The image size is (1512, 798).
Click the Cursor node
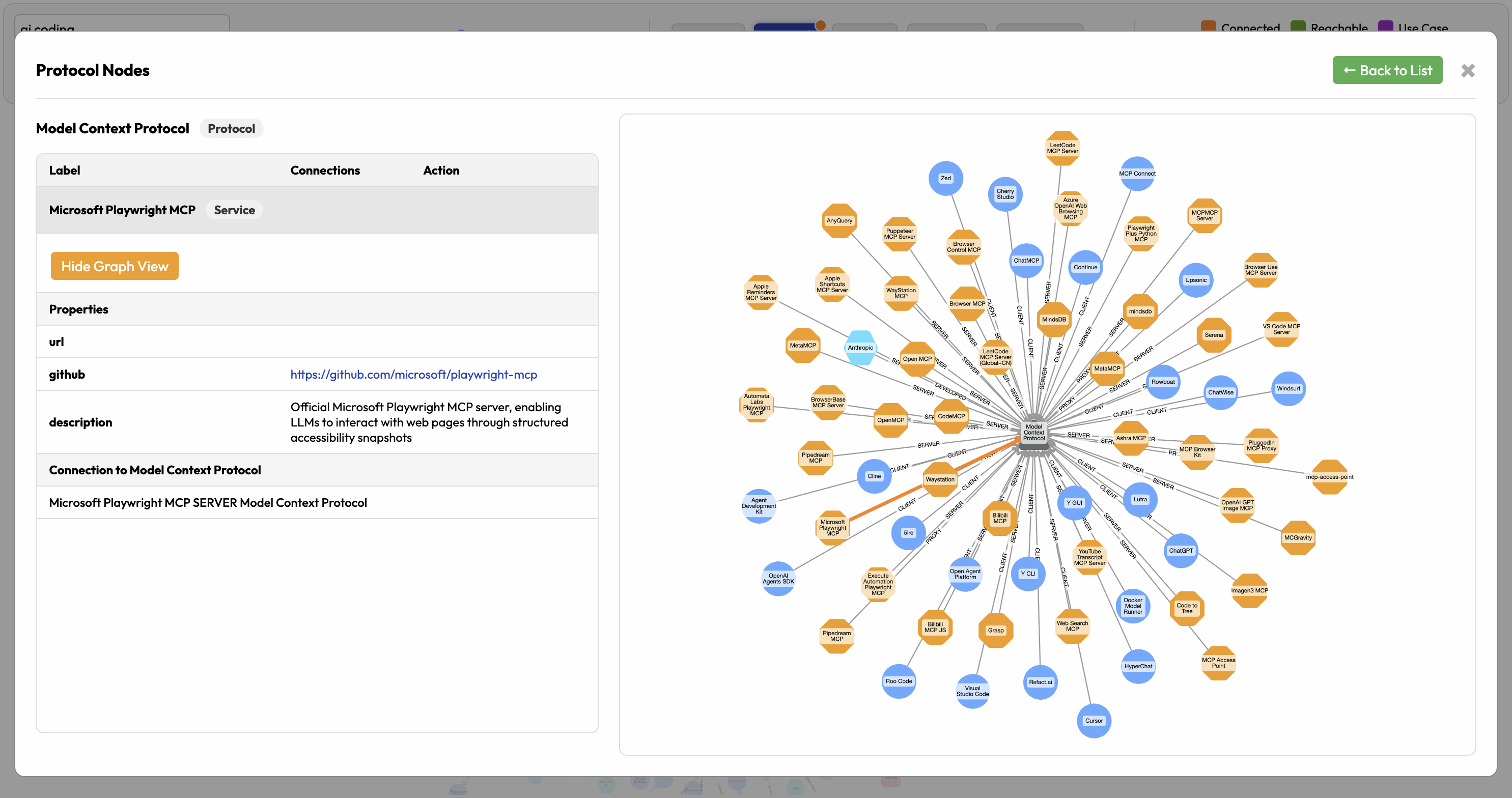click(x=1094, y=721)
